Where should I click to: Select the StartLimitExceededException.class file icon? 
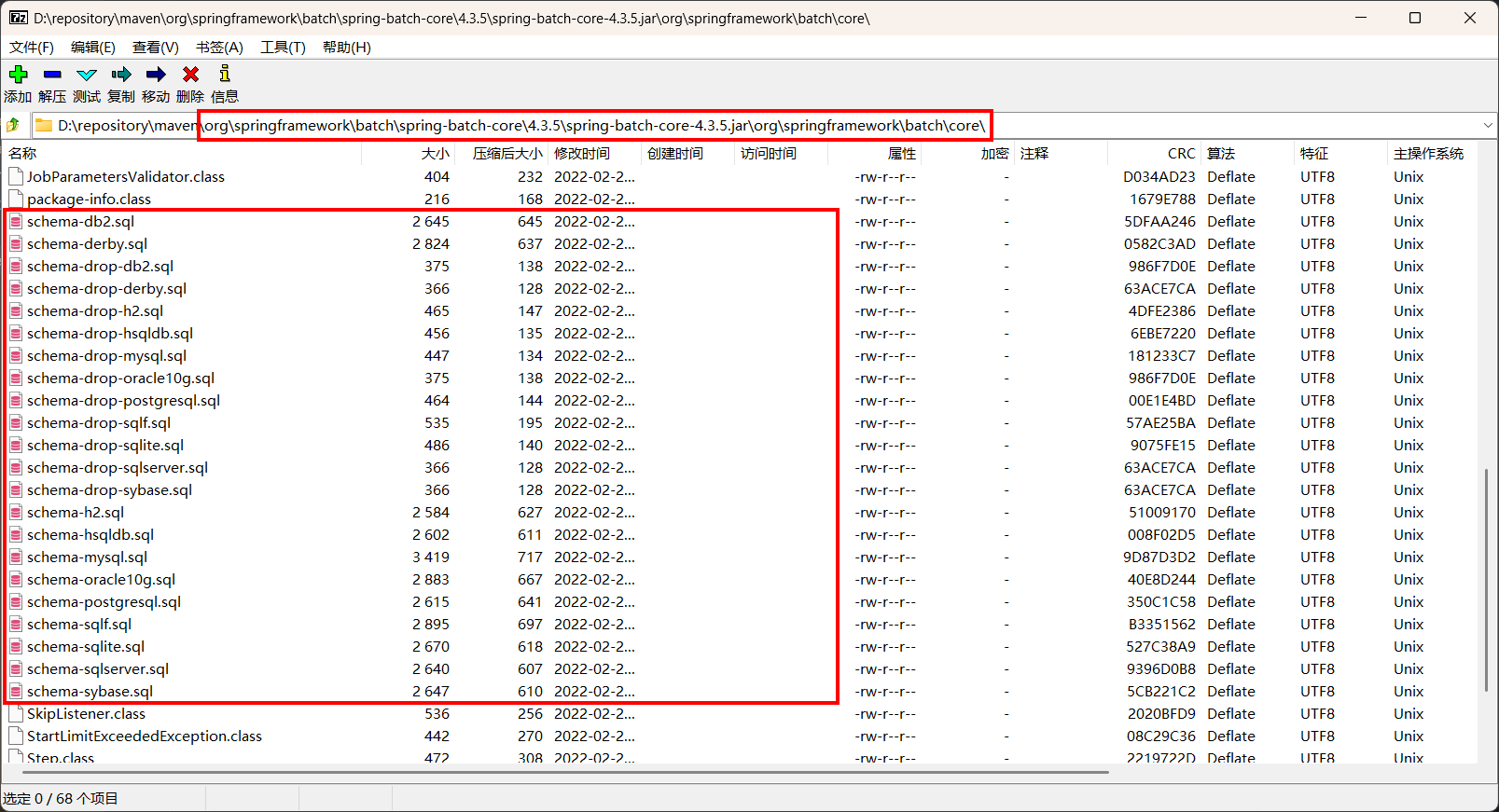pyautogui.click(x=16, y=736)
